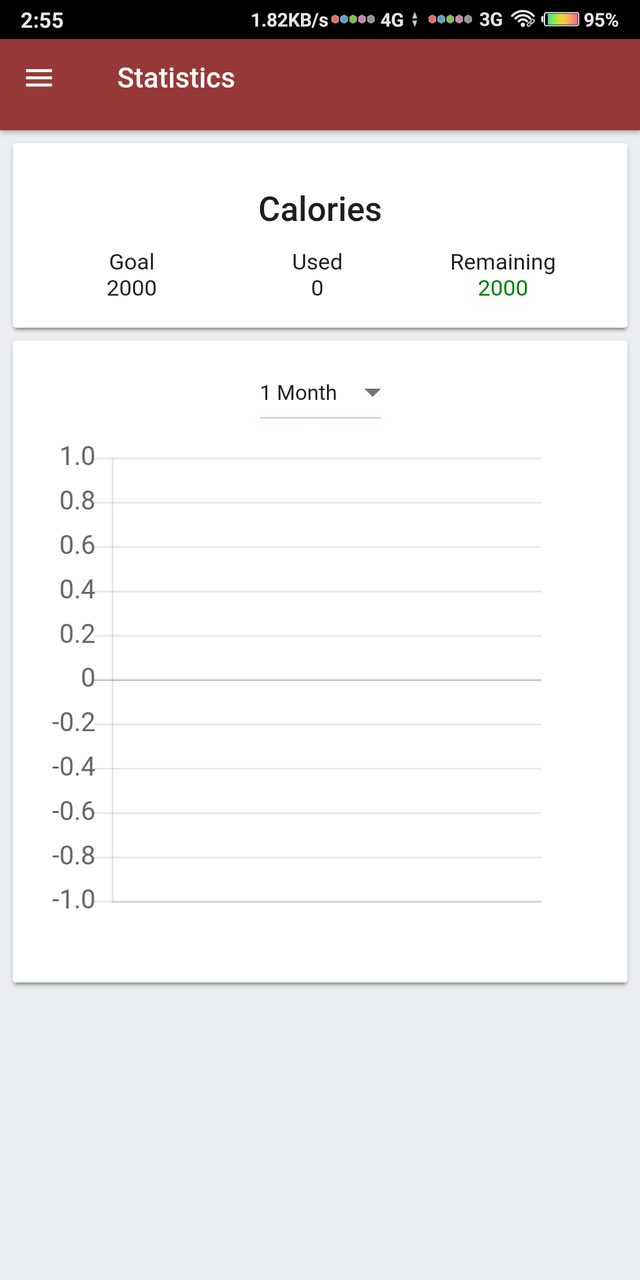The height and width of the screenshot is (1280, 640).
Task: Tap the 0.6 gridline label
Action: pos(77,545)
